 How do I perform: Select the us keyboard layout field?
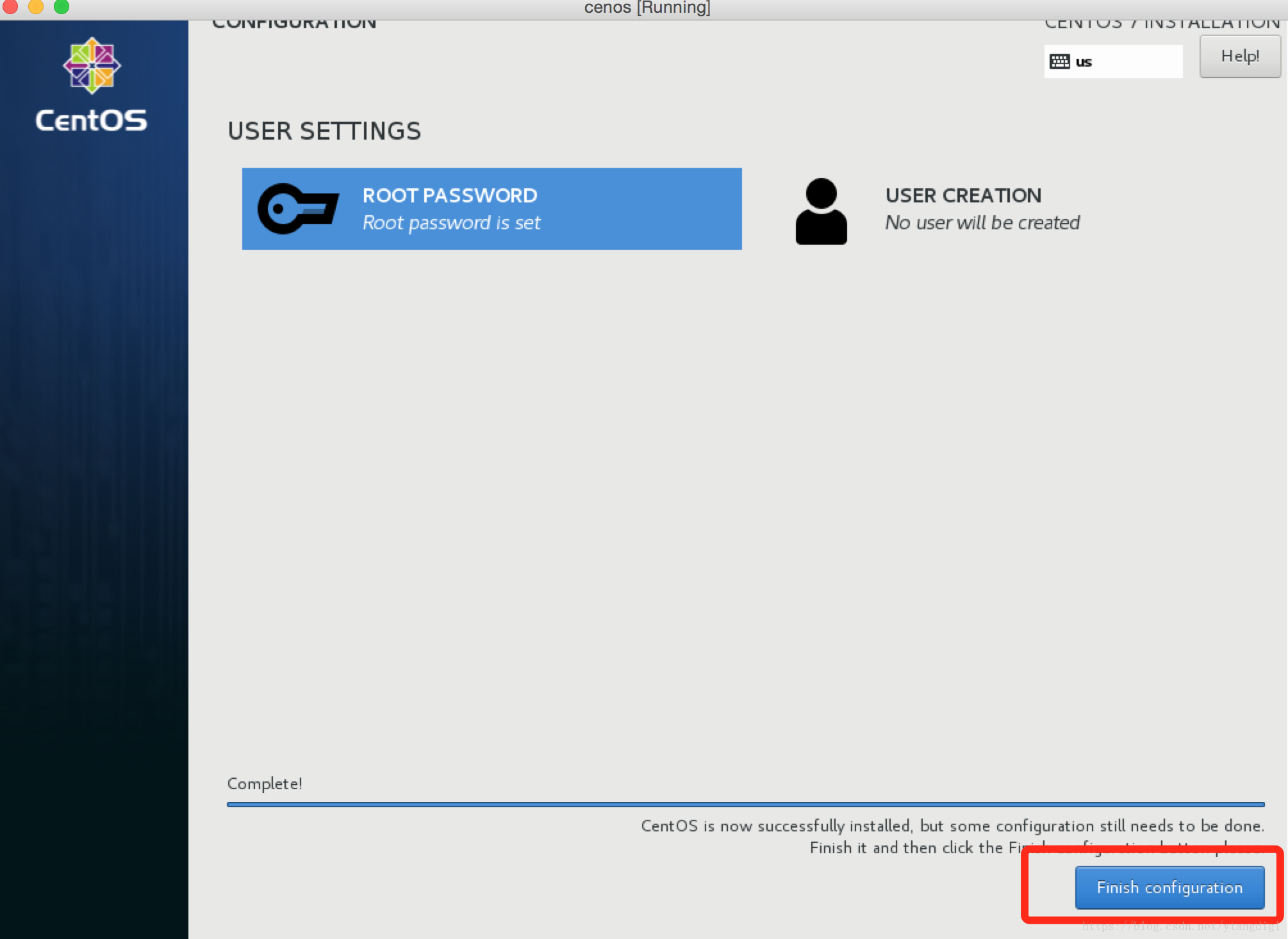click(x=1113, y=61)
